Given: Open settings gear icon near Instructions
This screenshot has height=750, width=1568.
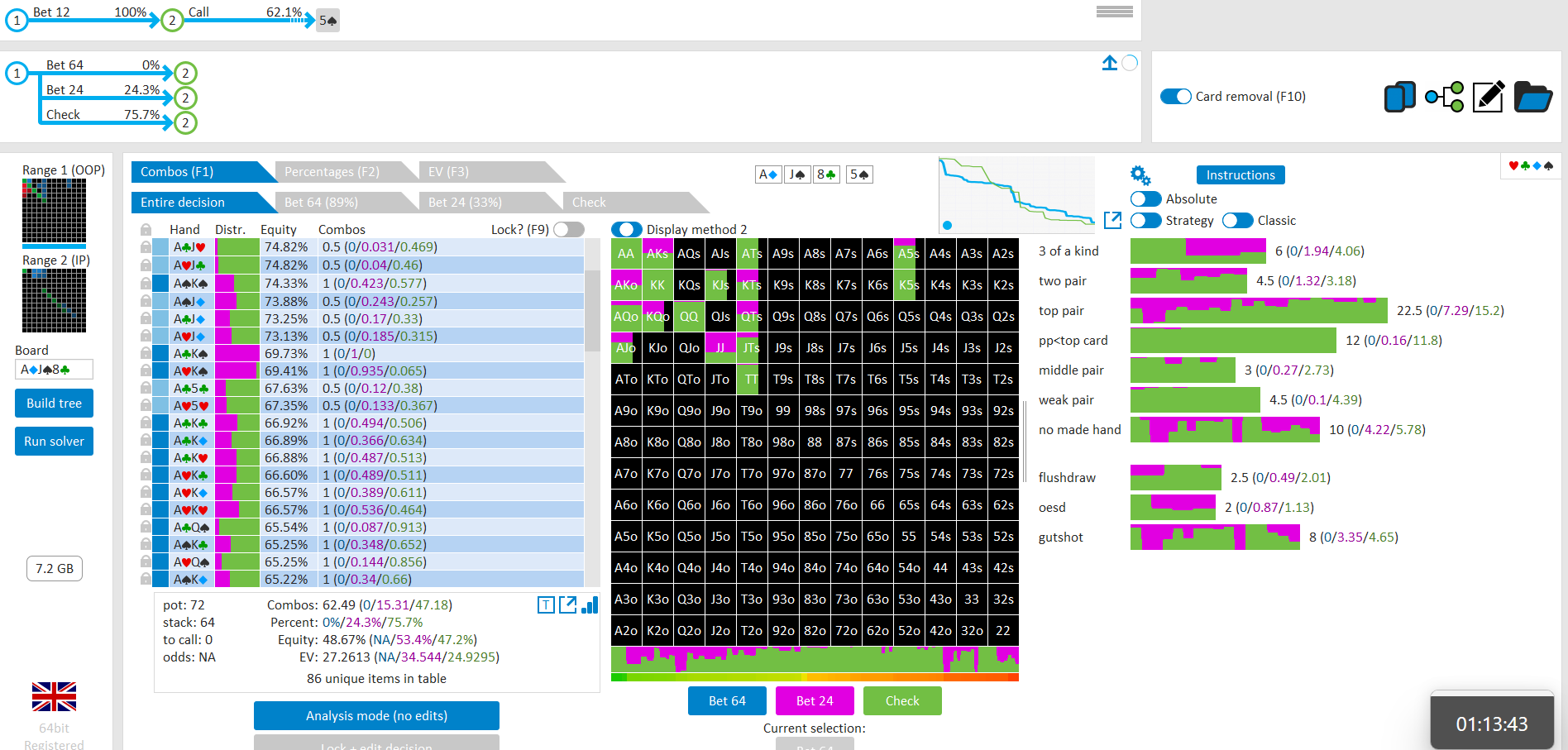Looking at the screenshot, I should tap(1140, 175).
